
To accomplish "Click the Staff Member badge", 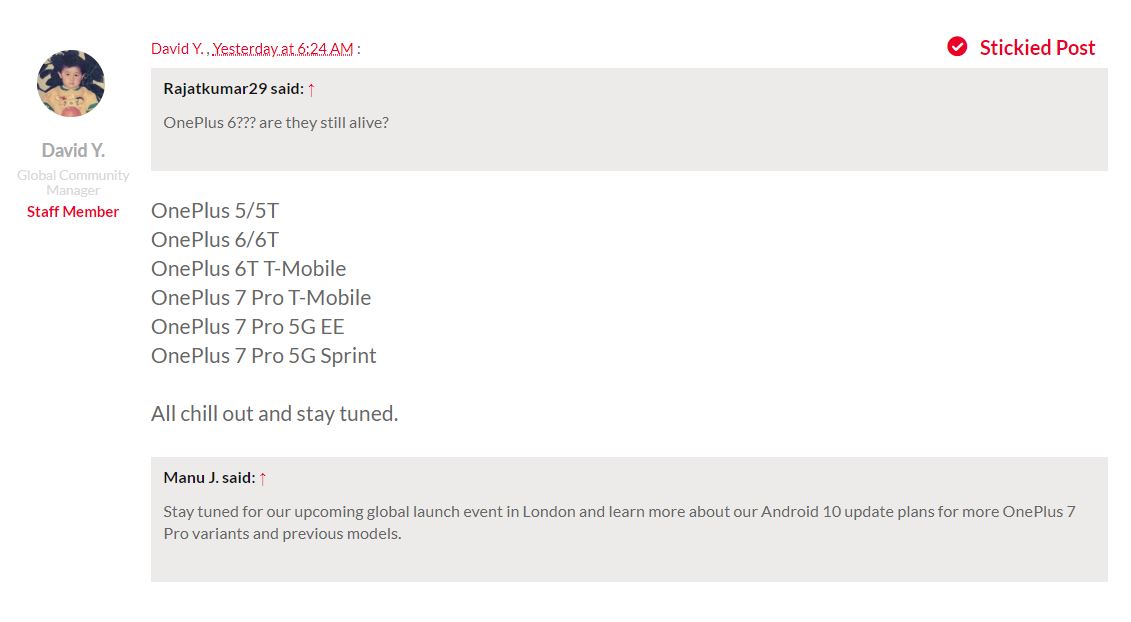I will pyautogui.click(x=73, y=211).
